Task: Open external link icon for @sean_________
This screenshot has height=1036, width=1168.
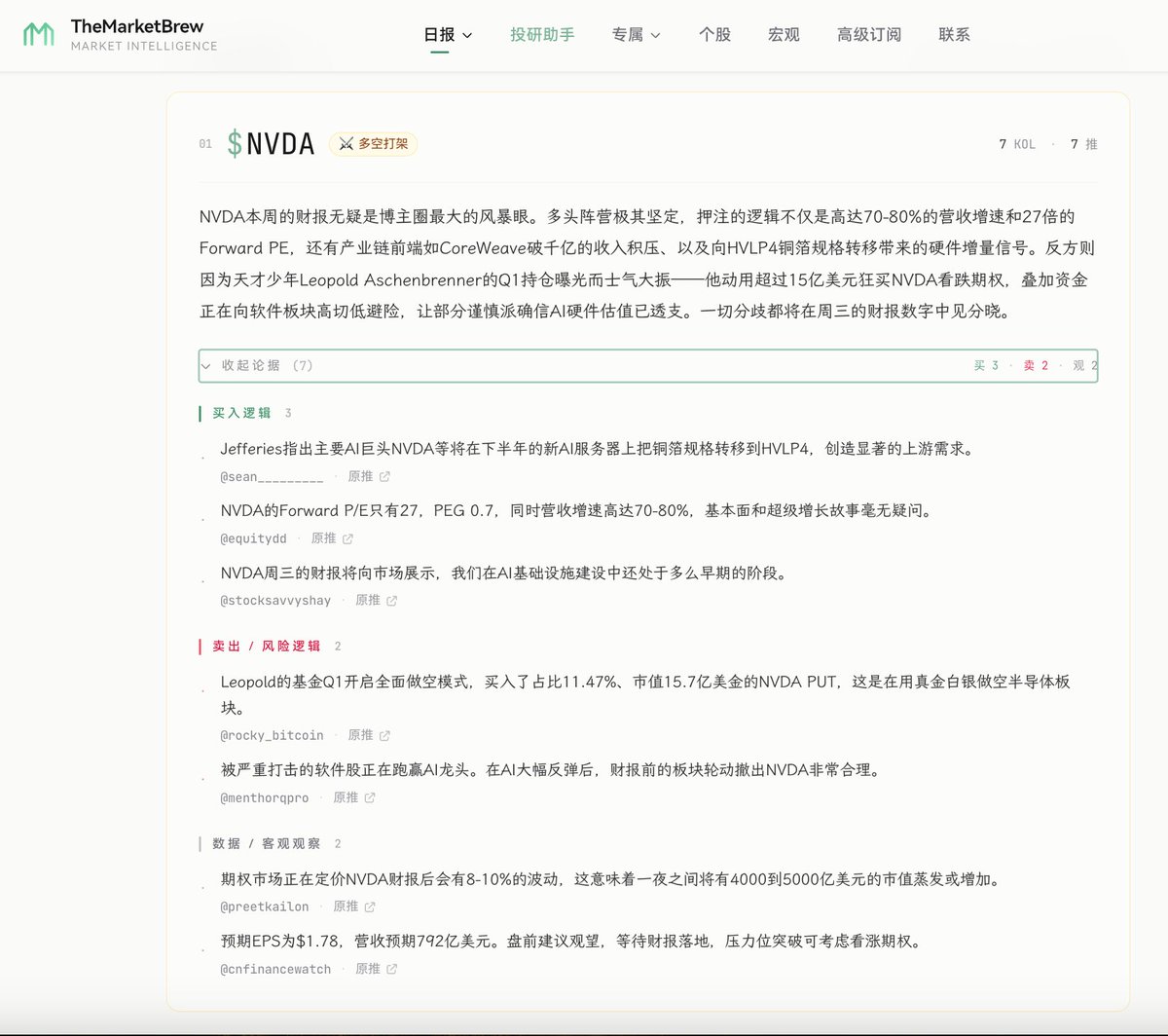Action: click(384, 477)
